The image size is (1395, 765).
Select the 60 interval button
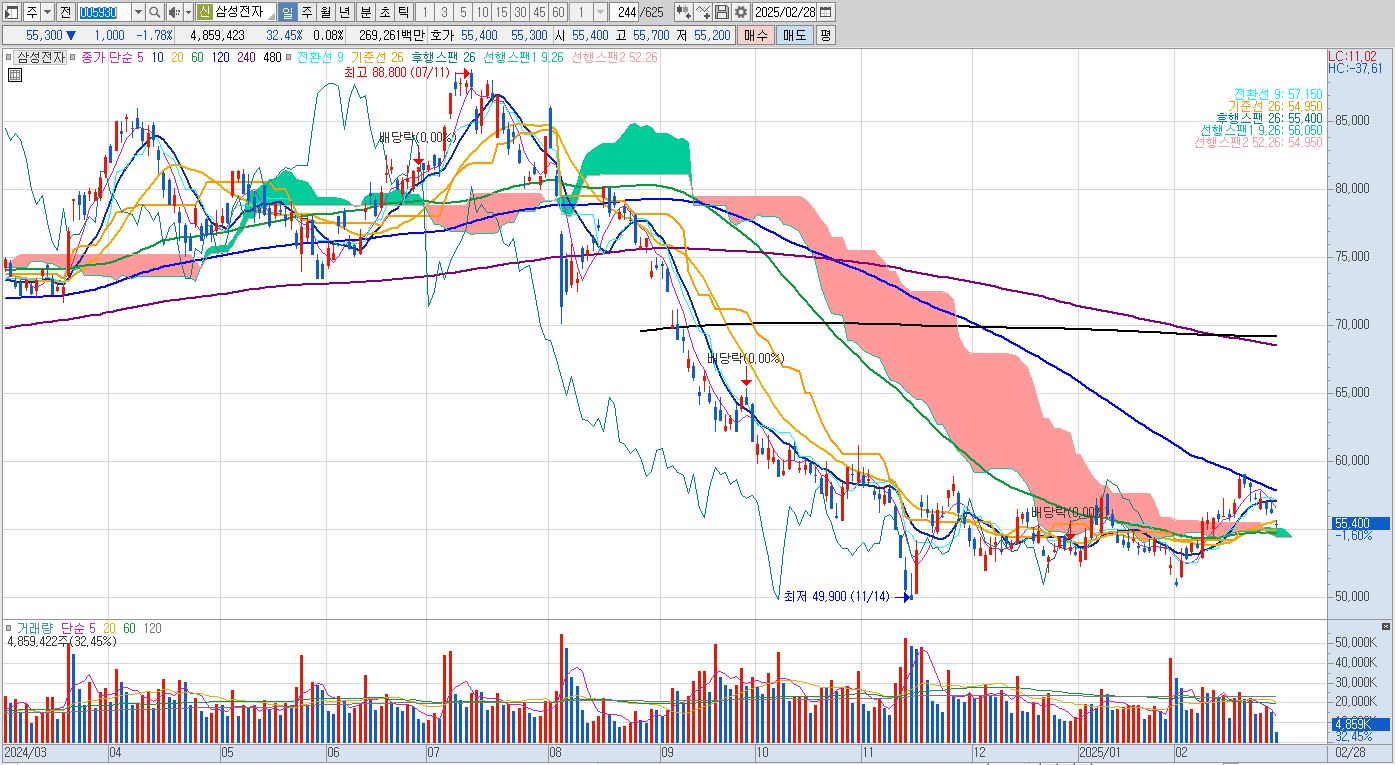[558, 12]
